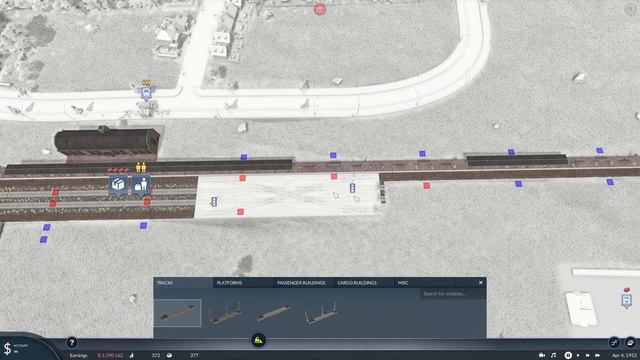This screenshot has width=640, height=360.
Task: Select the bus stop marker on the road
Action: [146, 93]
